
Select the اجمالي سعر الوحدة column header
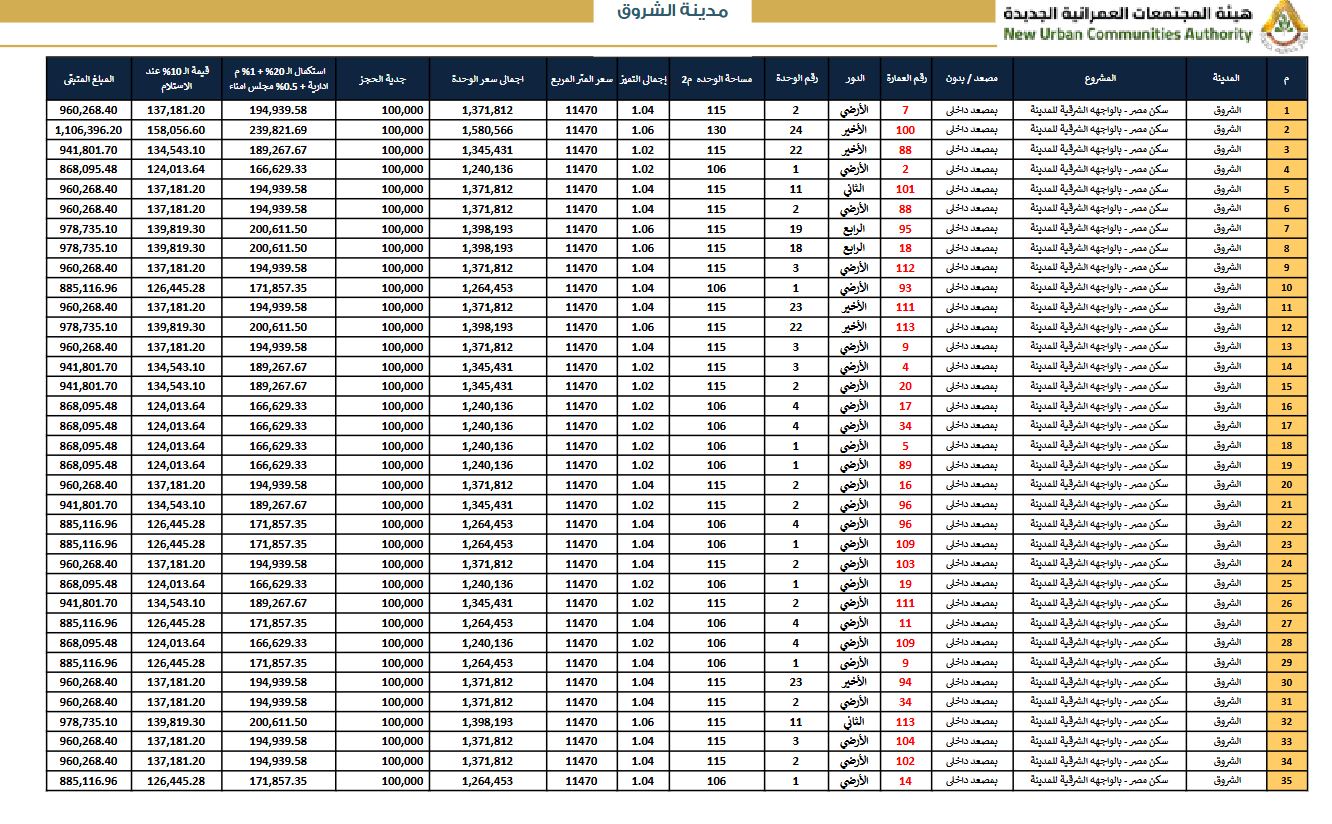tap(487, 78)
